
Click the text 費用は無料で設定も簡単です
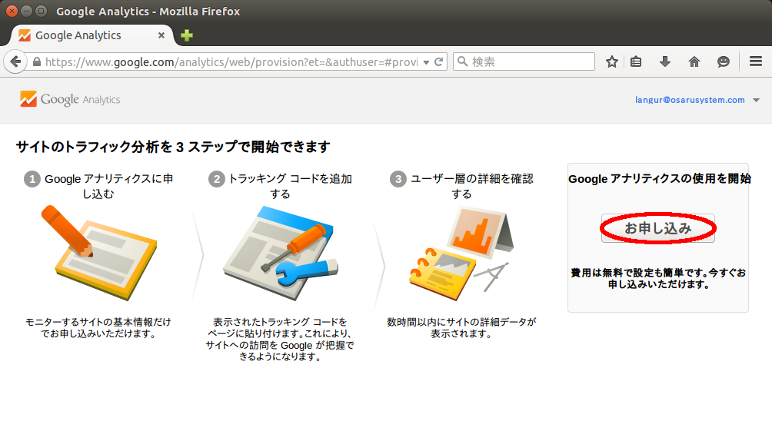[639, 272]
